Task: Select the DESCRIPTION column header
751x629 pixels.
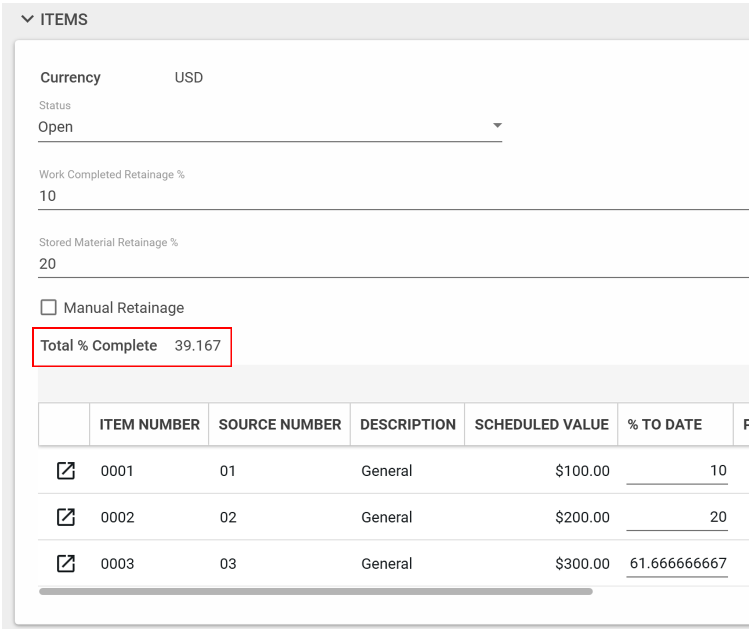Action: pyautogui.click(x=407, y=424)
